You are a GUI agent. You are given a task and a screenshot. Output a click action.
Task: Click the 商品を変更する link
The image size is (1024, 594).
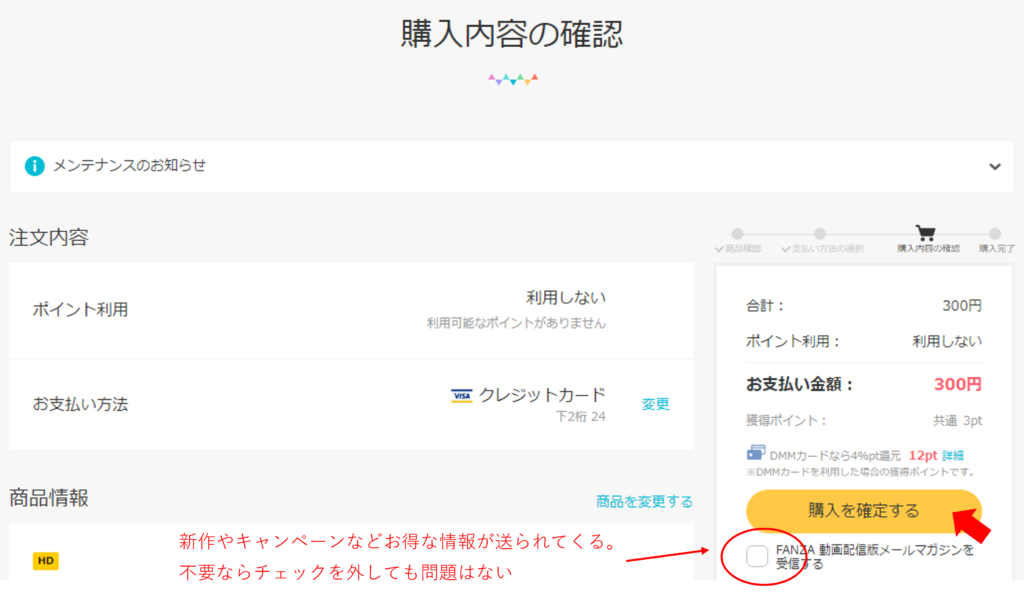[x=644, y=501]
